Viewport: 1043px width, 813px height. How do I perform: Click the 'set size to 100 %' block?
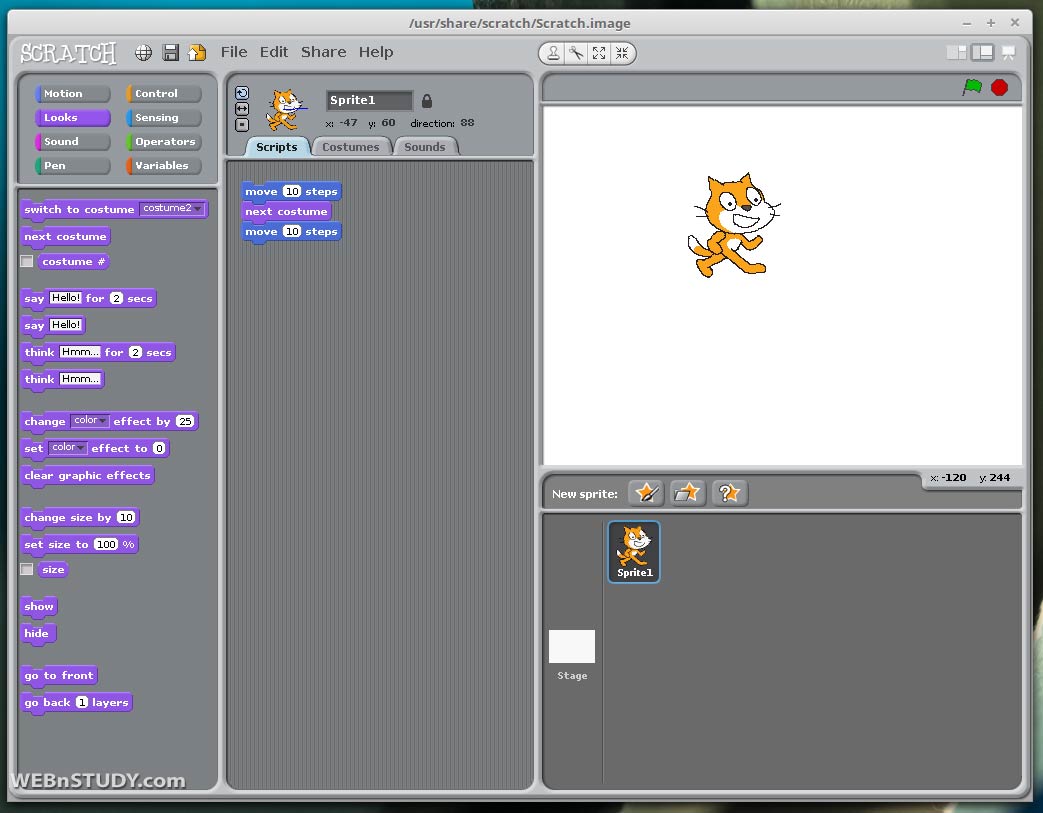coord(79,545)
